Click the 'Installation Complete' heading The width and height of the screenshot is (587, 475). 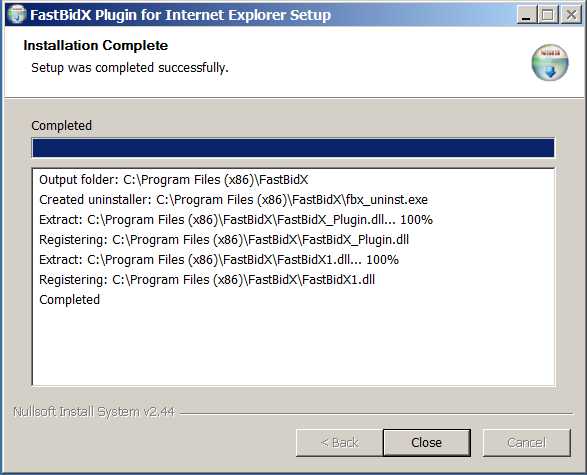pyautogui.click(x=95, y=45)
